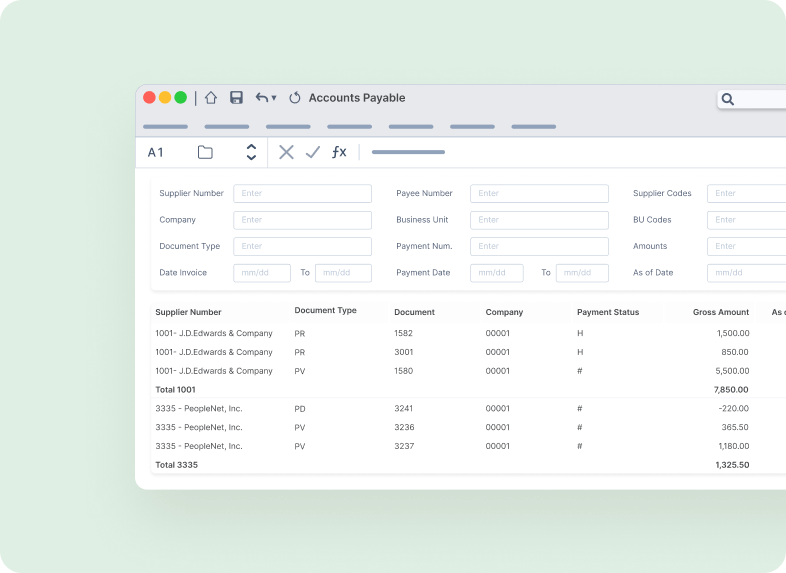Select the A1 cell reference box
This screenshot has height=573, width=786.
pos(156,152)
